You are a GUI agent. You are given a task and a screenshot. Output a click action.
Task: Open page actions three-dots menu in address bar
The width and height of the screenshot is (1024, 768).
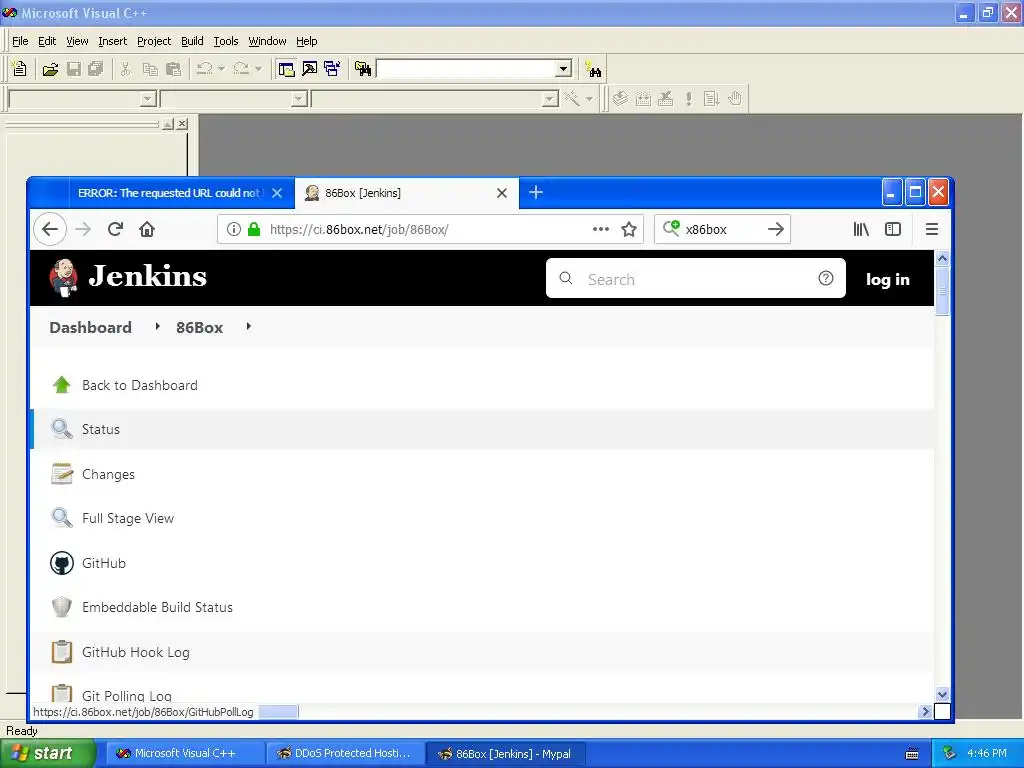tap(601, 229)
